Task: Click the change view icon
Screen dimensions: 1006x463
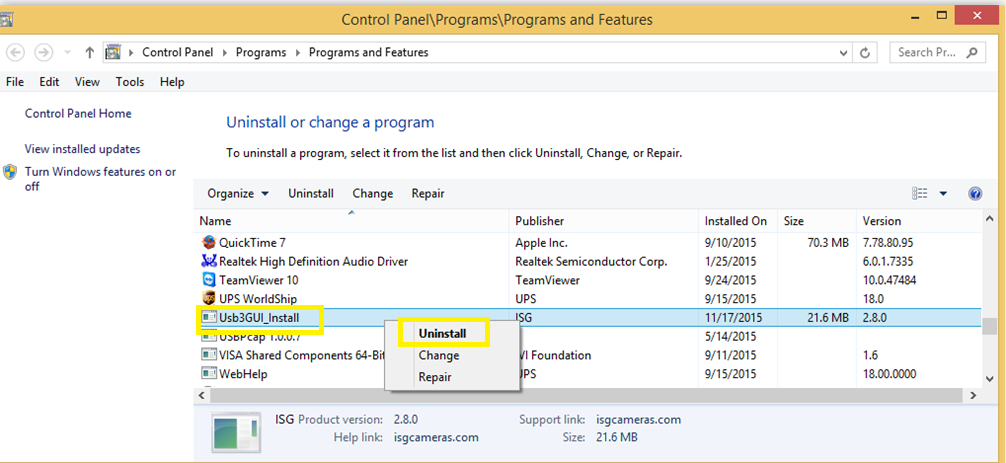Action: (x=919, y=194)
